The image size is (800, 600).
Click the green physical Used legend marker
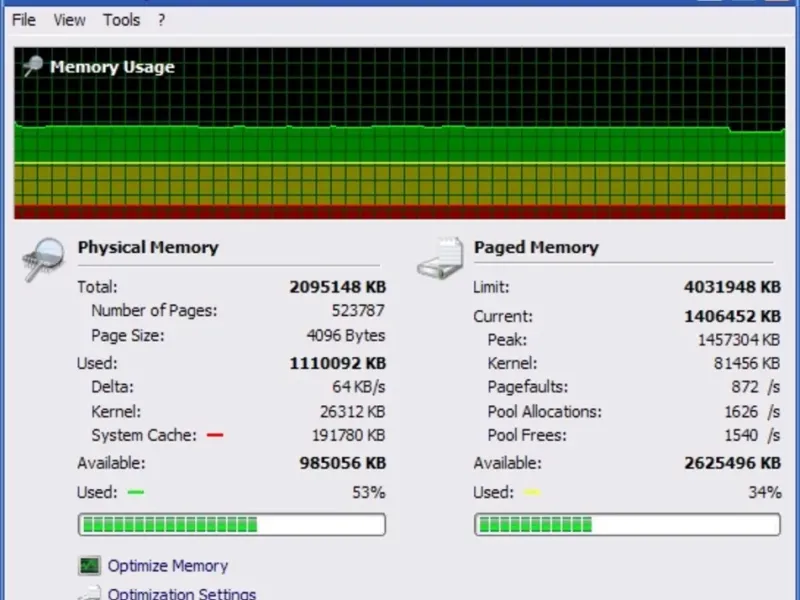point(136,492)
